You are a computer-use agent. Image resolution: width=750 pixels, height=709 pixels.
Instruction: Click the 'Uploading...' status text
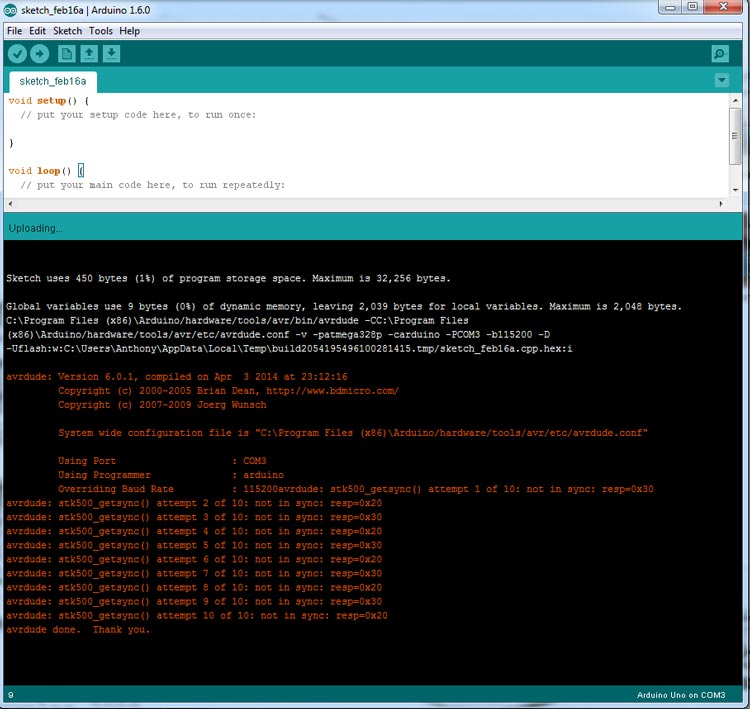pyautogui.click(x=35, y=228)
